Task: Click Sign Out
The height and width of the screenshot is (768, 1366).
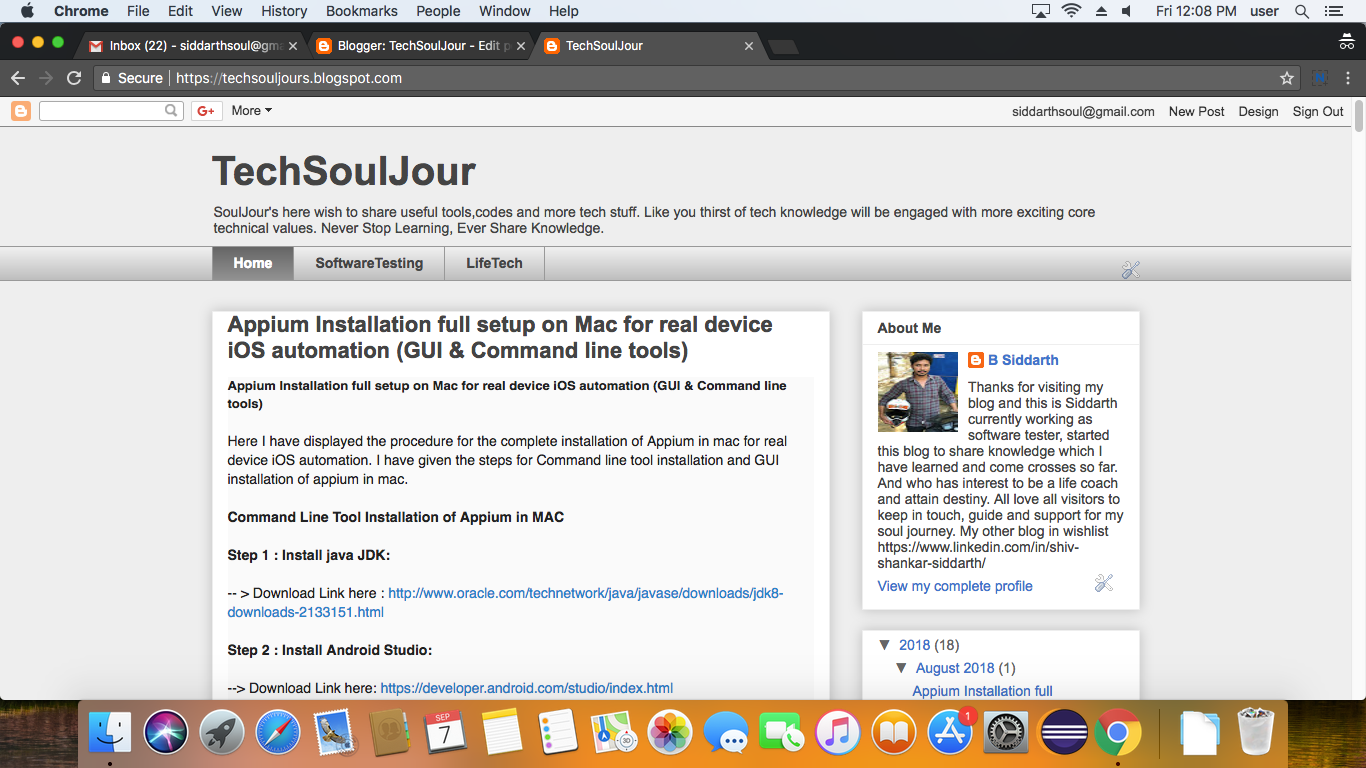Action: click(1318, 111)
